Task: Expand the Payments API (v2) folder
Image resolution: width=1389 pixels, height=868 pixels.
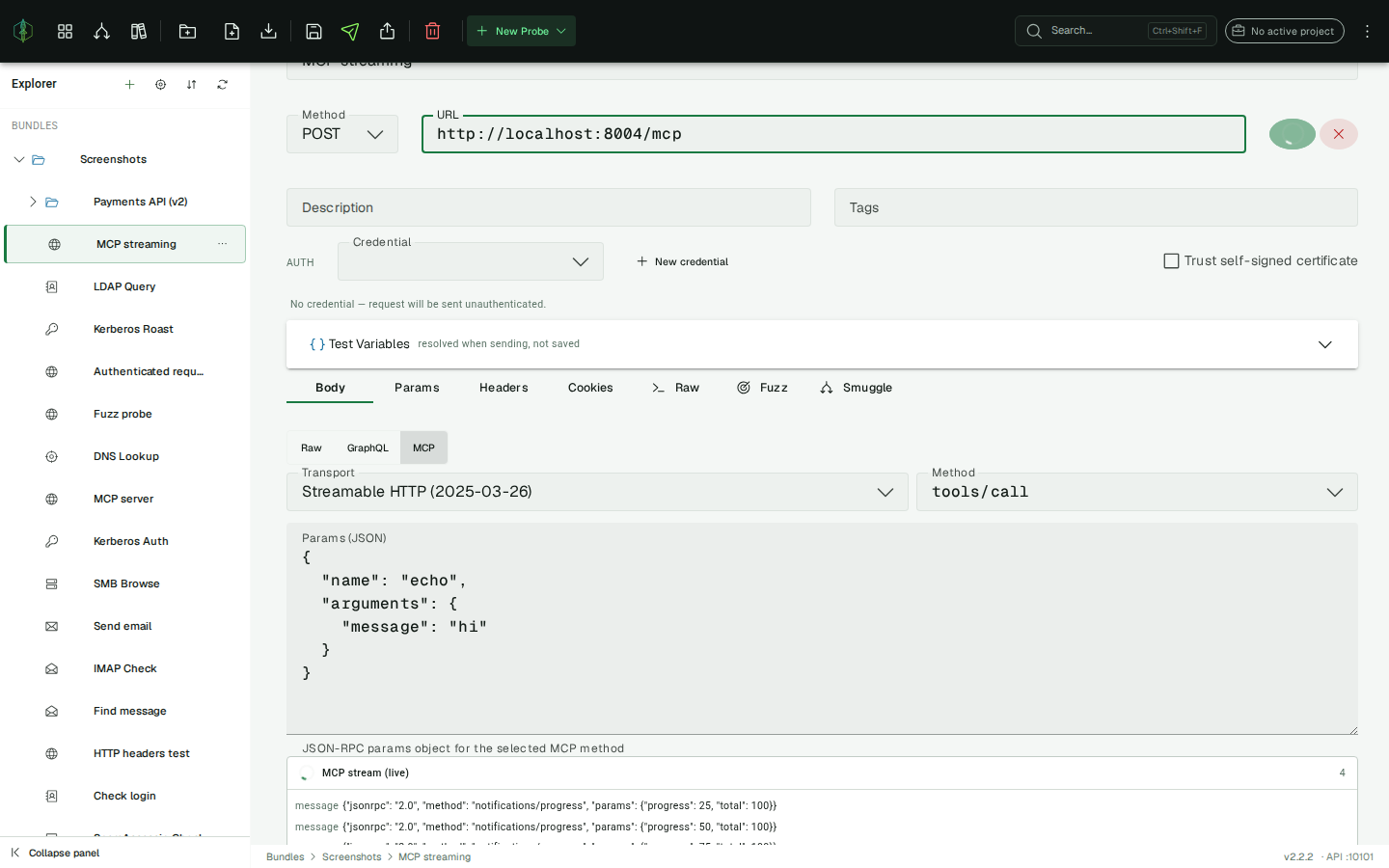Action: (33, 202)
